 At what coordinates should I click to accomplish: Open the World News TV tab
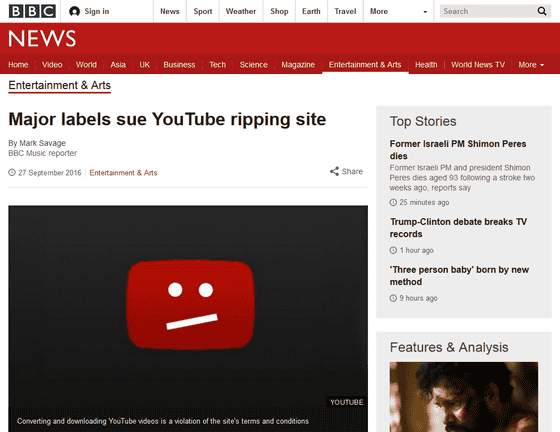(x=478, y=65)
